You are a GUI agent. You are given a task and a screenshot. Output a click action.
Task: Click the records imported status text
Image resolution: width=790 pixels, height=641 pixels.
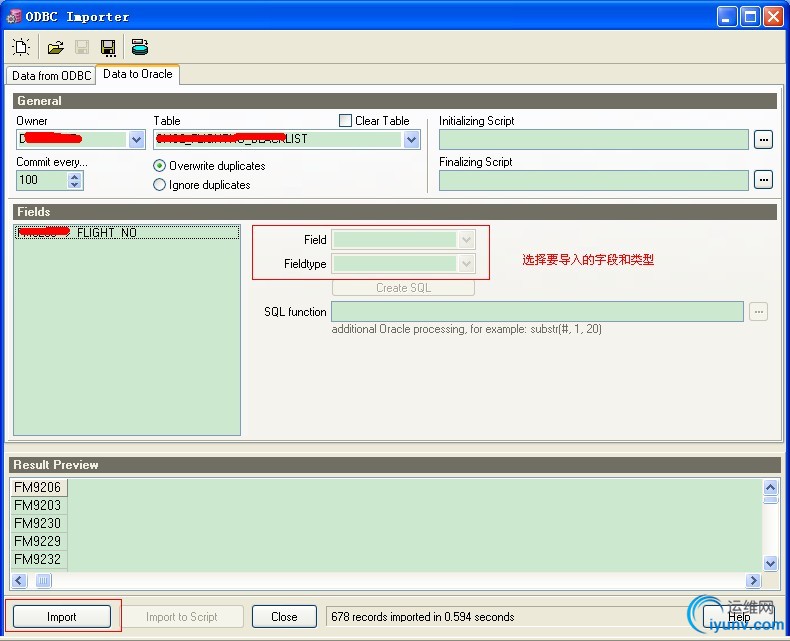pos(423,617)
